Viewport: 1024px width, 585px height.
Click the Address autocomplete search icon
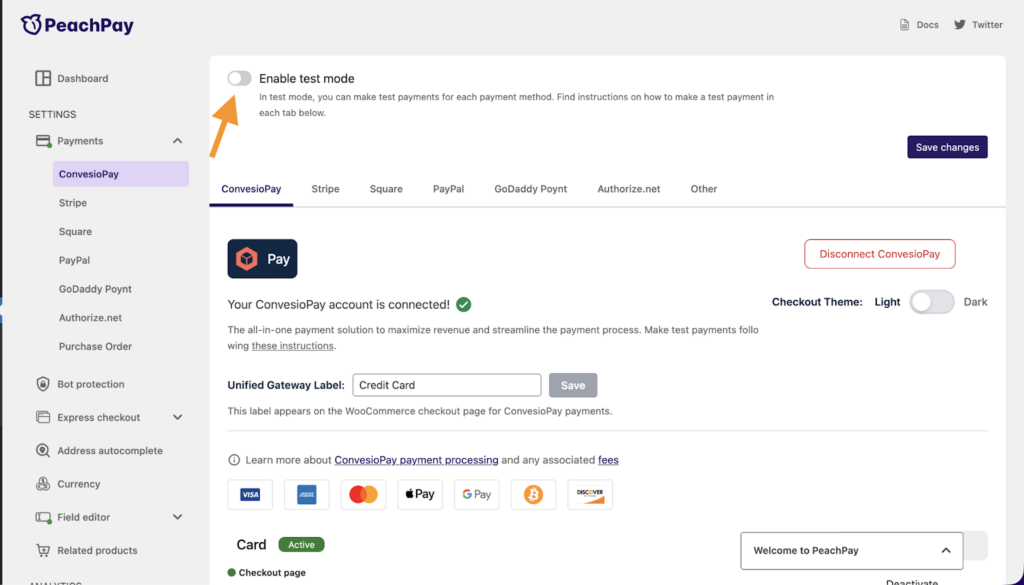(43, 451)
